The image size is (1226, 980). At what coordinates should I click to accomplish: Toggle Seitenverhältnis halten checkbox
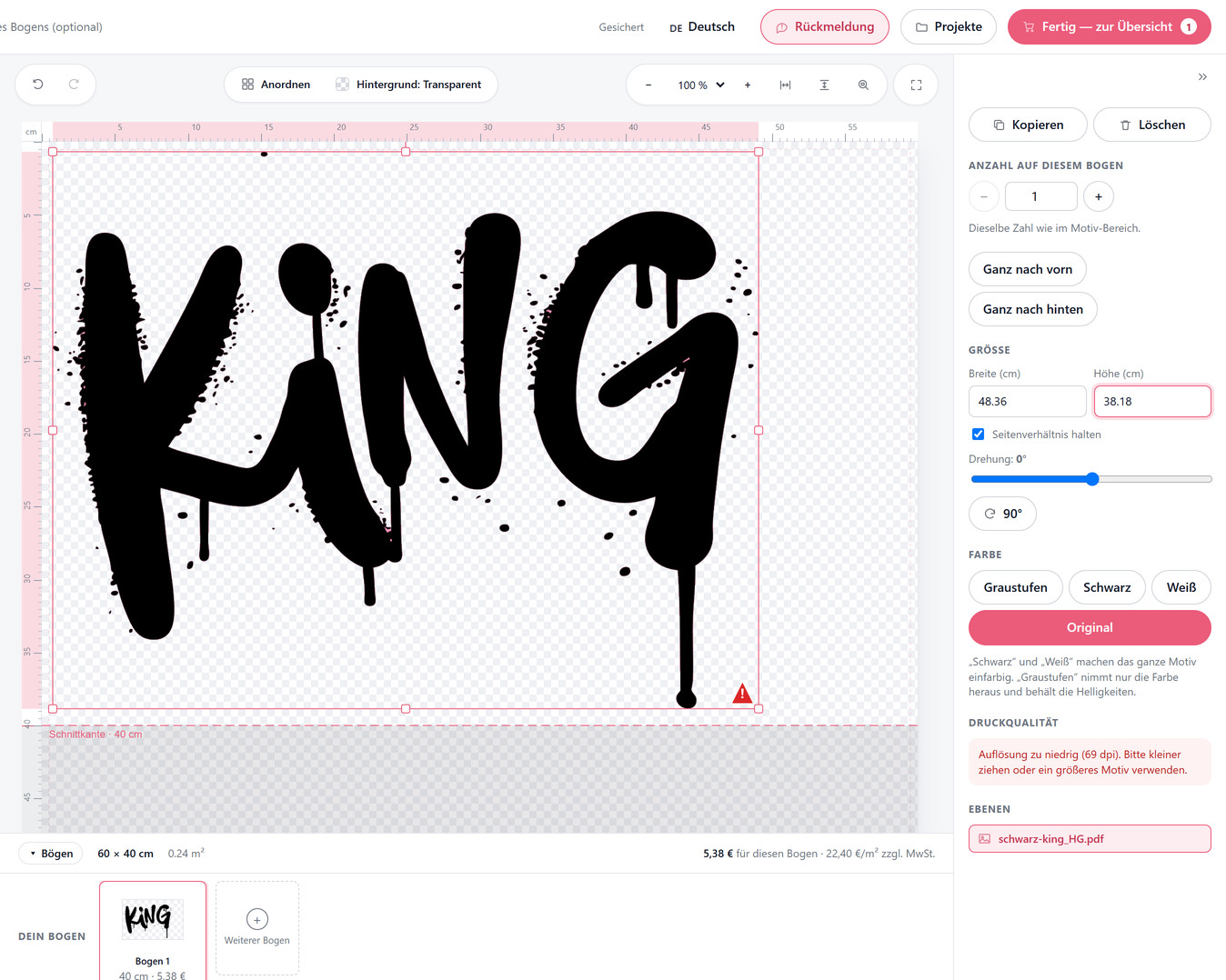point(978,435)
